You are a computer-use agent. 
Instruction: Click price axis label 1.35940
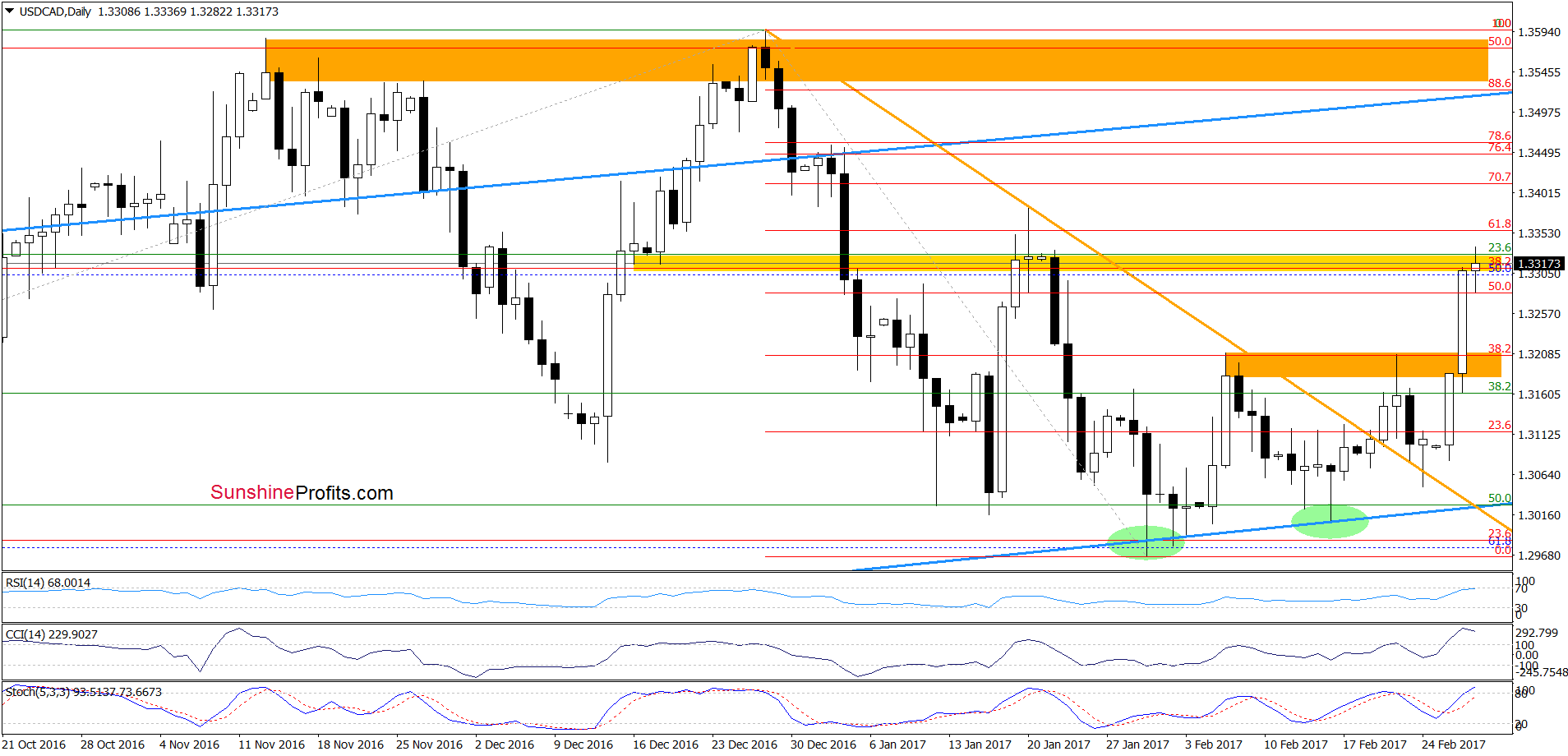click(1538, 32)
